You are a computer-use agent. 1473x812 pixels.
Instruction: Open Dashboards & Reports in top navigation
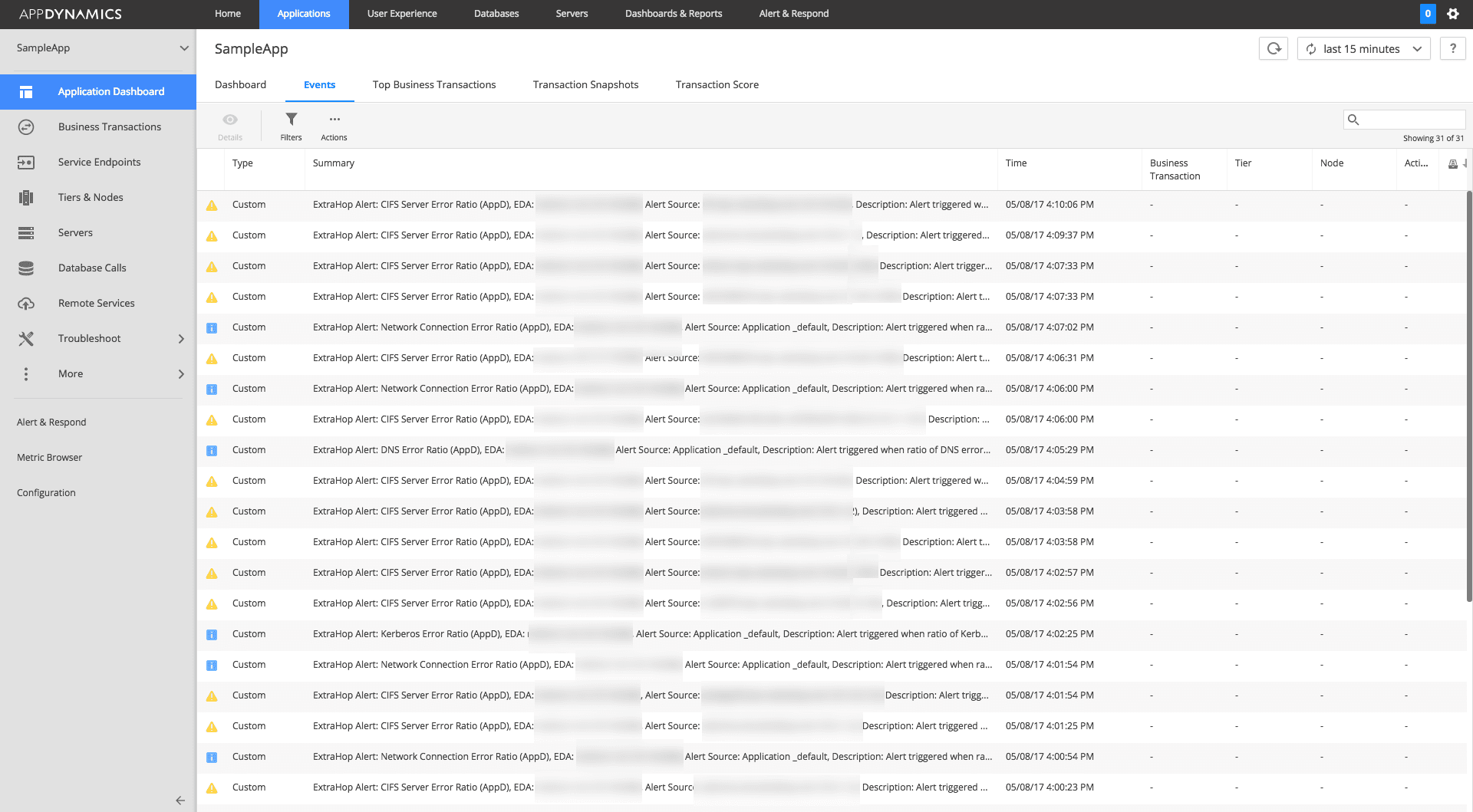pyautogui.click(x=674, y=14)
